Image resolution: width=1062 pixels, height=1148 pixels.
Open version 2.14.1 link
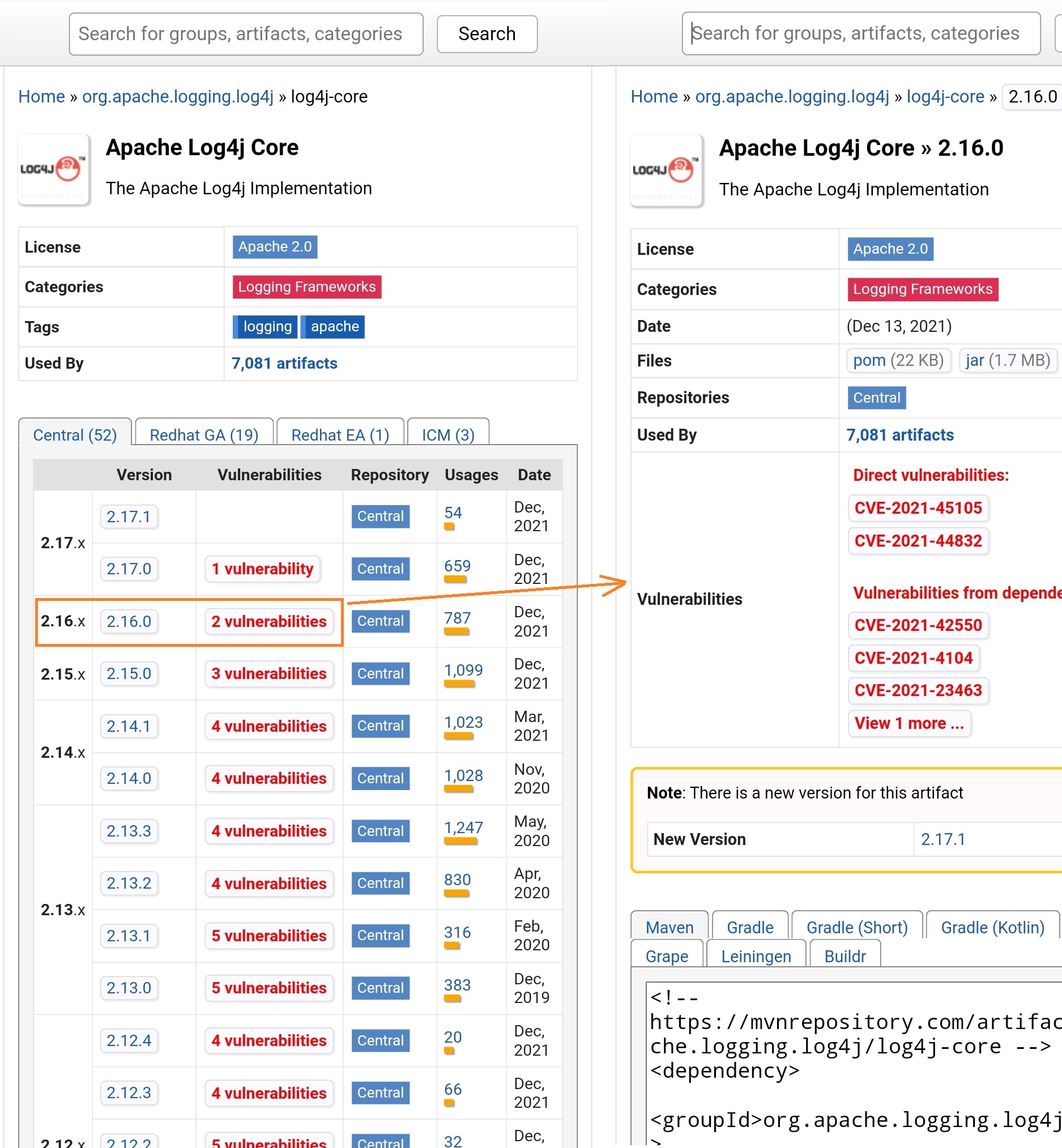(x=129, y=725)
